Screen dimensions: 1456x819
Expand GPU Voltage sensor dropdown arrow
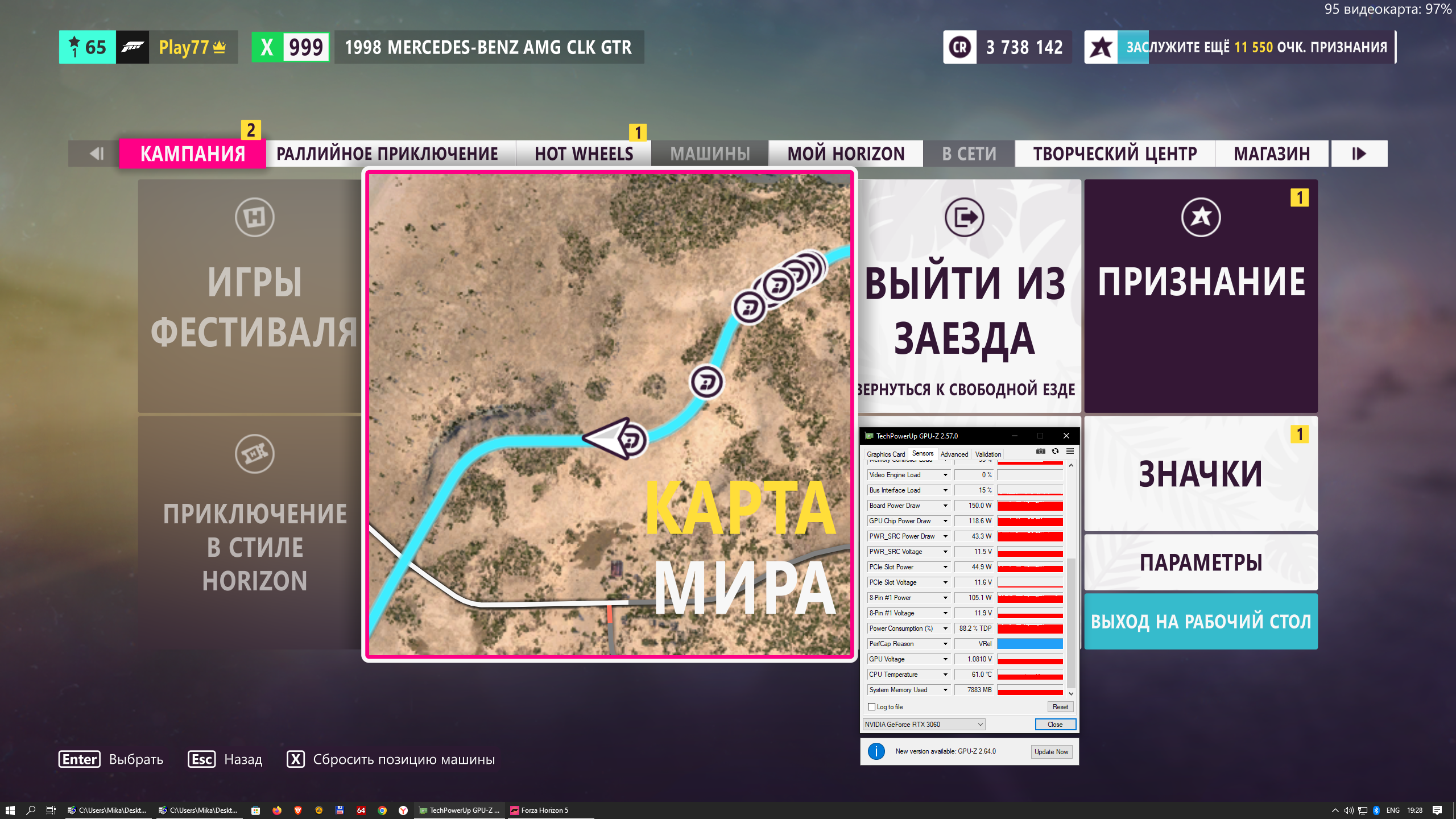click(x=945, y=659)
